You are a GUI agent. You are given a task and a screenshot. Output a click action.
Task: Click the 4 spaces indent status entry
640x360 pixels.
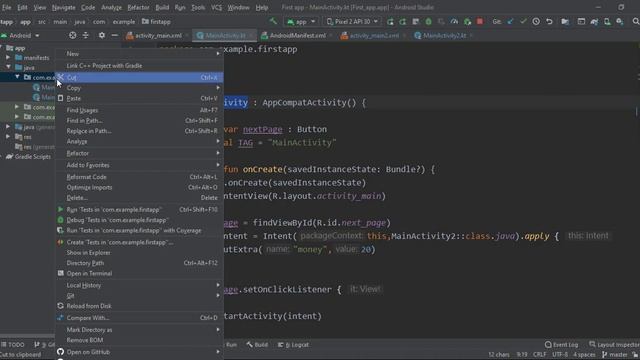click(x=584, y=355)
